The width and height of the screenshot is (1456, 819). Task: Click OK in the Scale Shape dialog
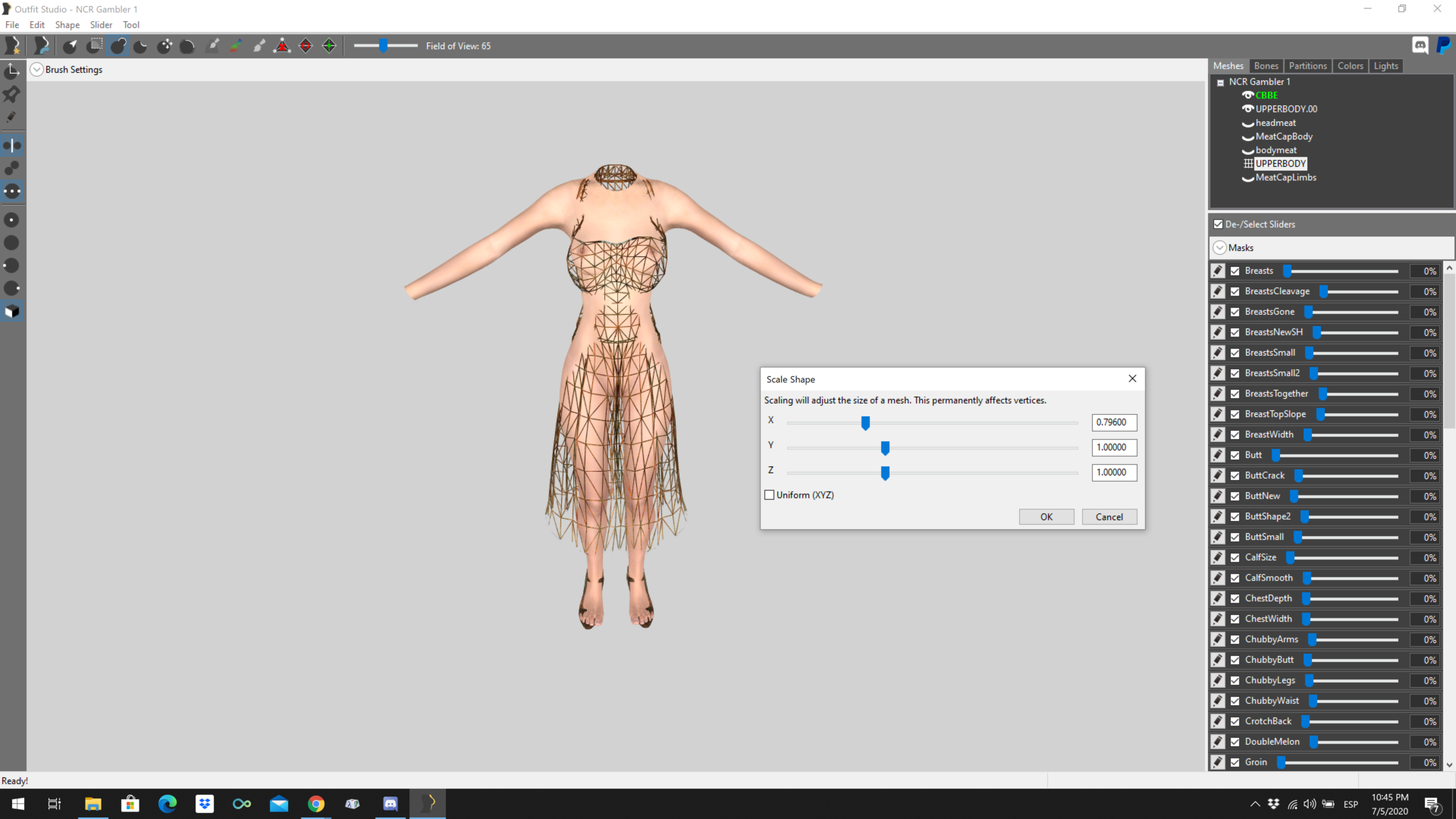(1046, 517)
